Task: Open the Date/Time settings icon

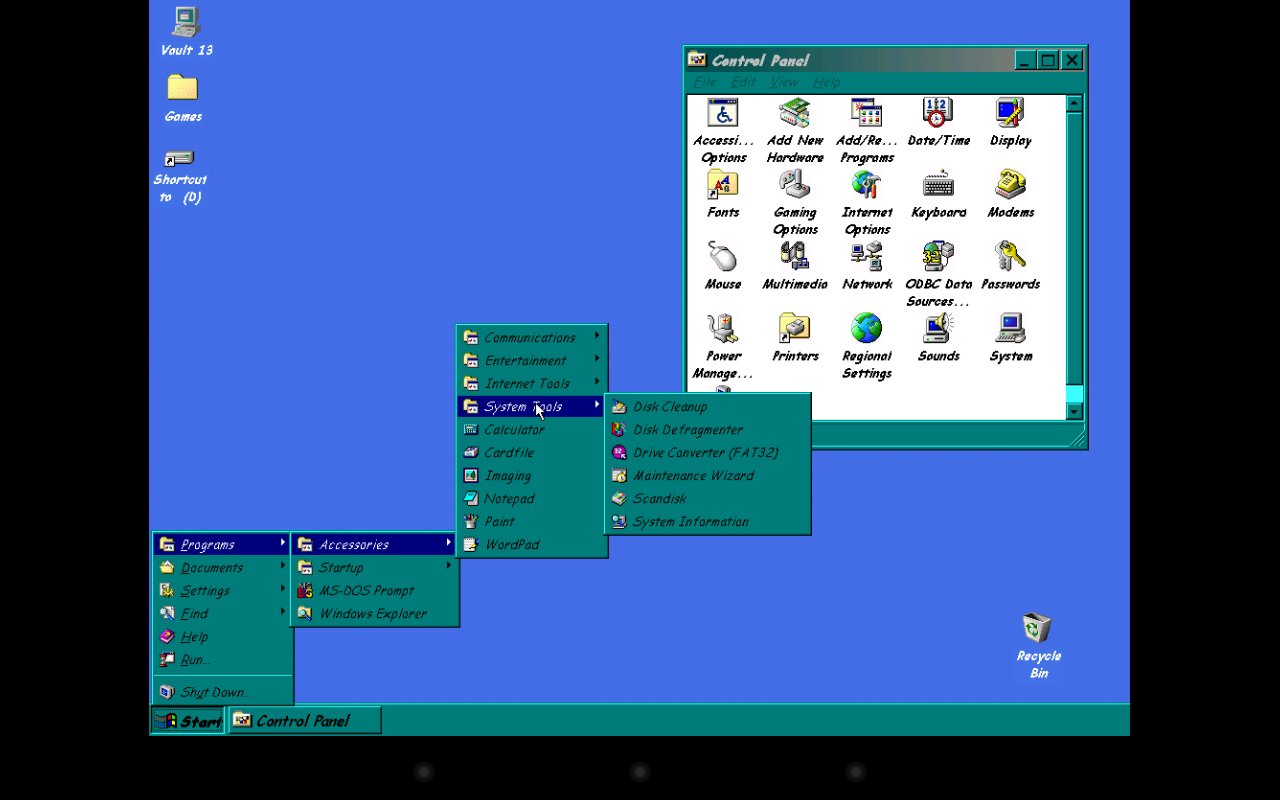Action: click(x=938, y=113)
